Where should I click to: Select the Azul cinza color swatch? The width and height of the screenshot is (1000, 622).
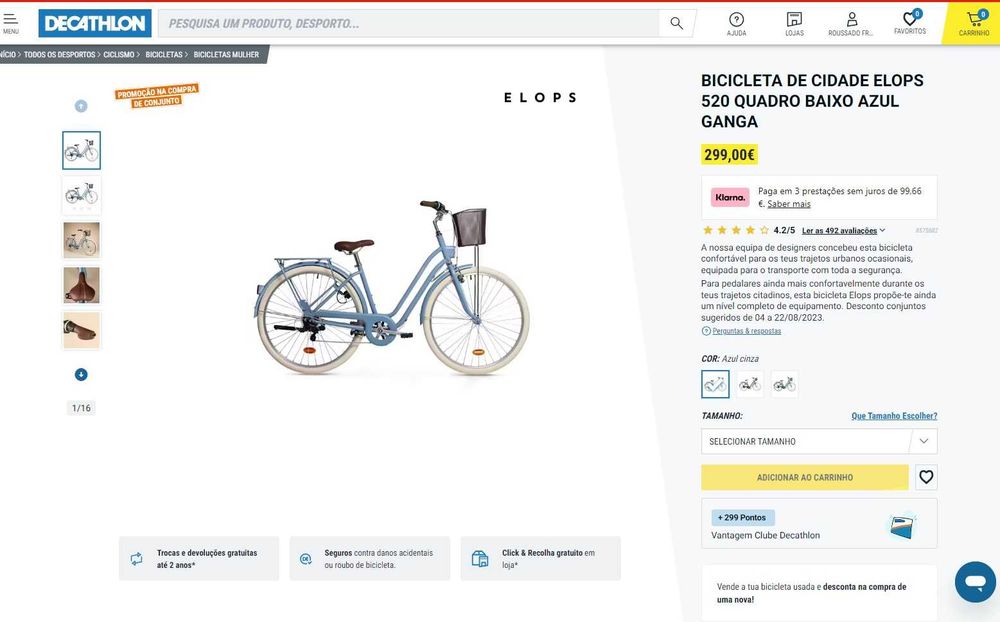[x=715, y=384]
